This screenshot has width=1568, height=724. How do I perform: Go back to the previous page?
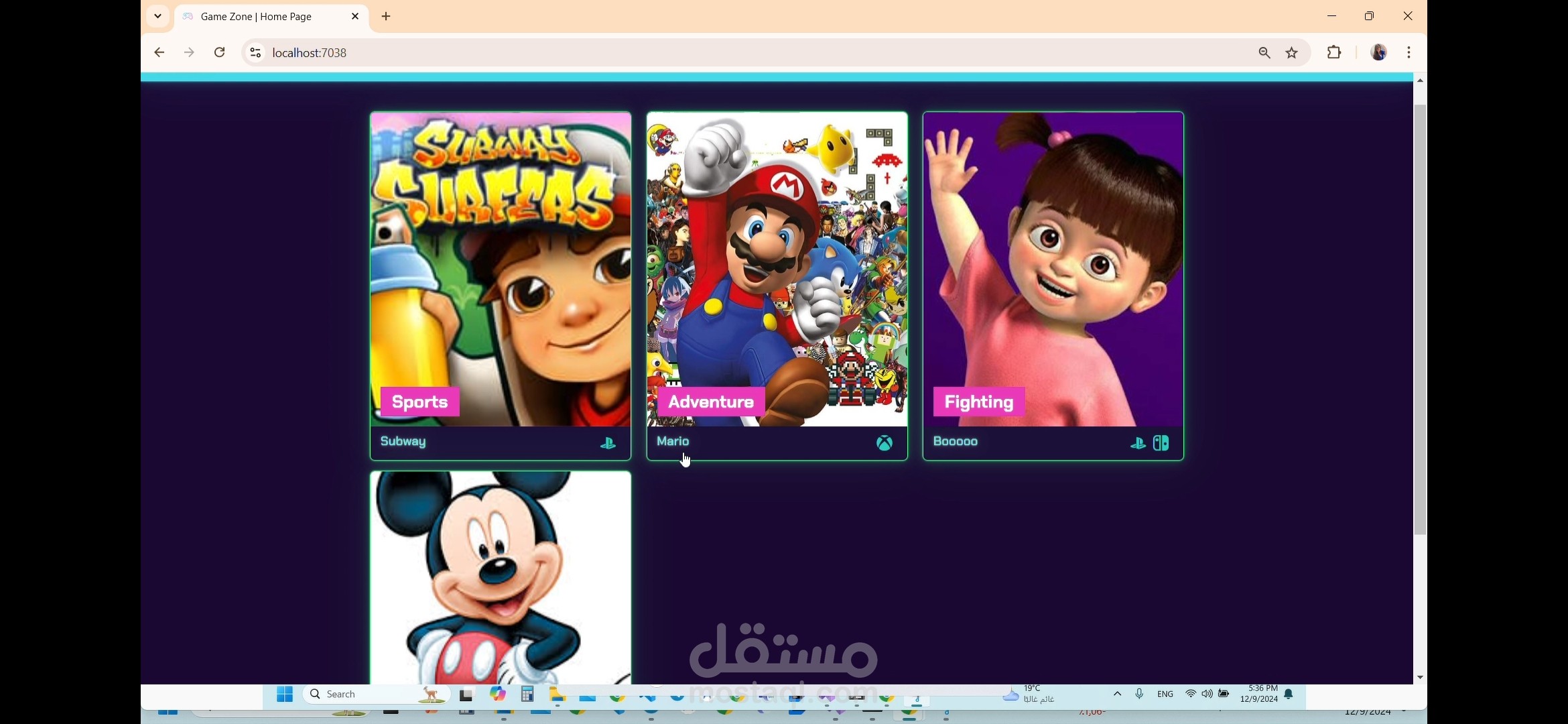point(159,52)
